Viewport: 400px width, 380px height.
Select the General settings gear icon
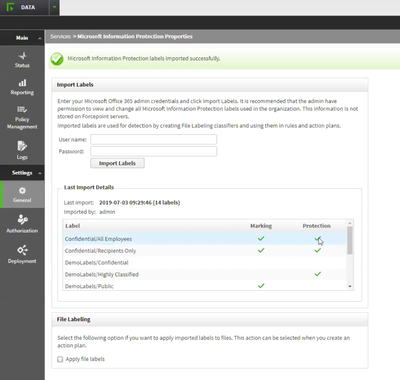22,191
